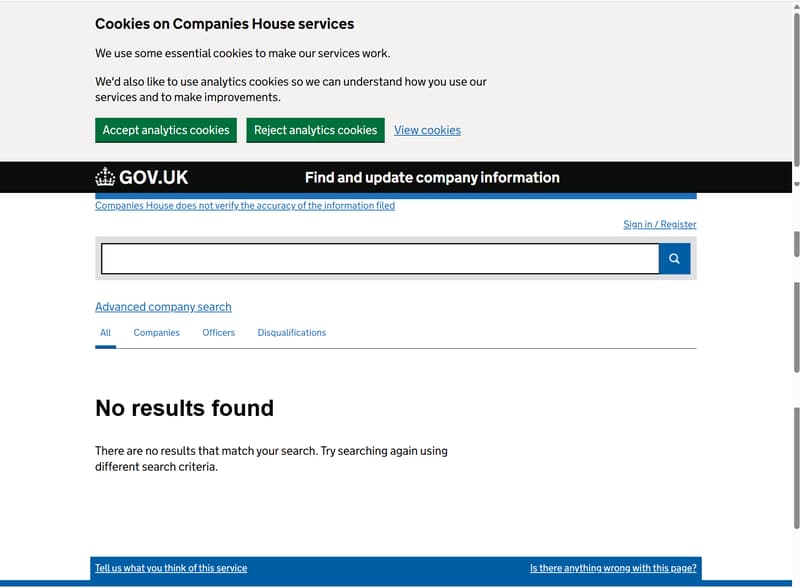The height and width of the screenshot is (588, 800).
Task: Click the GOV.UK text in header
Action: pyautogui.click(x=153, y=177)
